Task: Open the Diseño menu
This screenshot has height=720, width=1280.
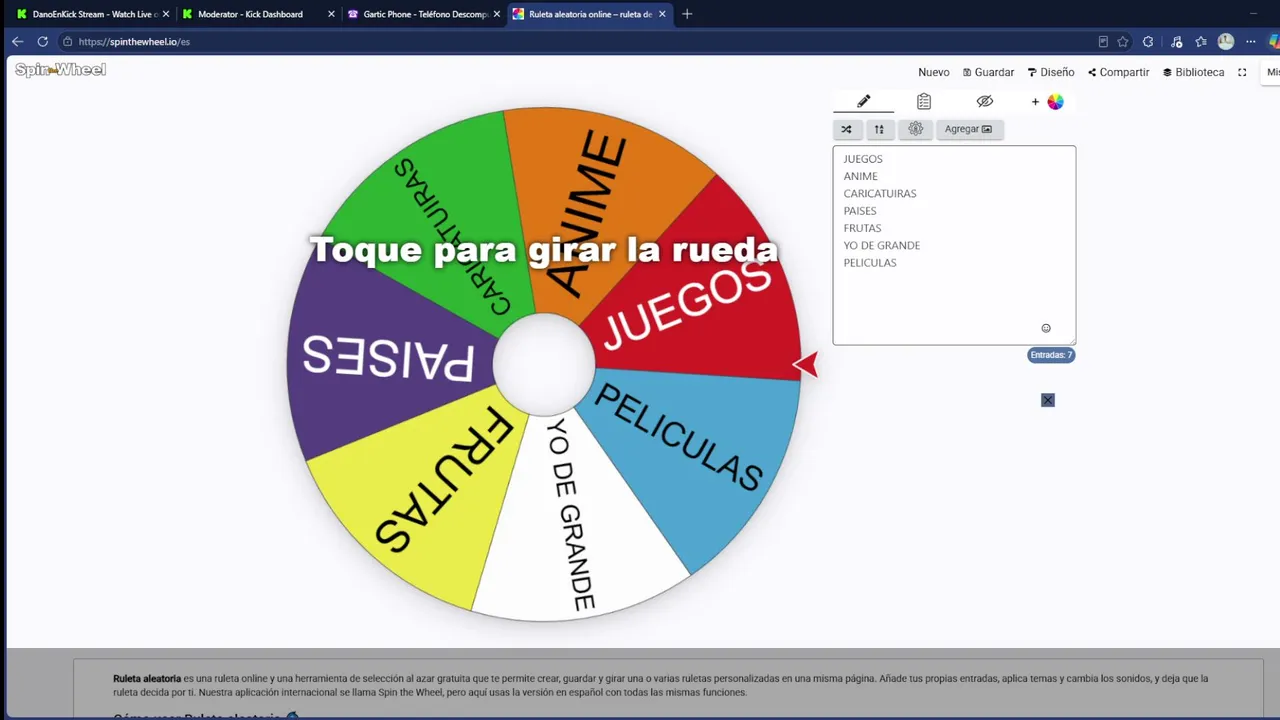Action: point(1051,72)
